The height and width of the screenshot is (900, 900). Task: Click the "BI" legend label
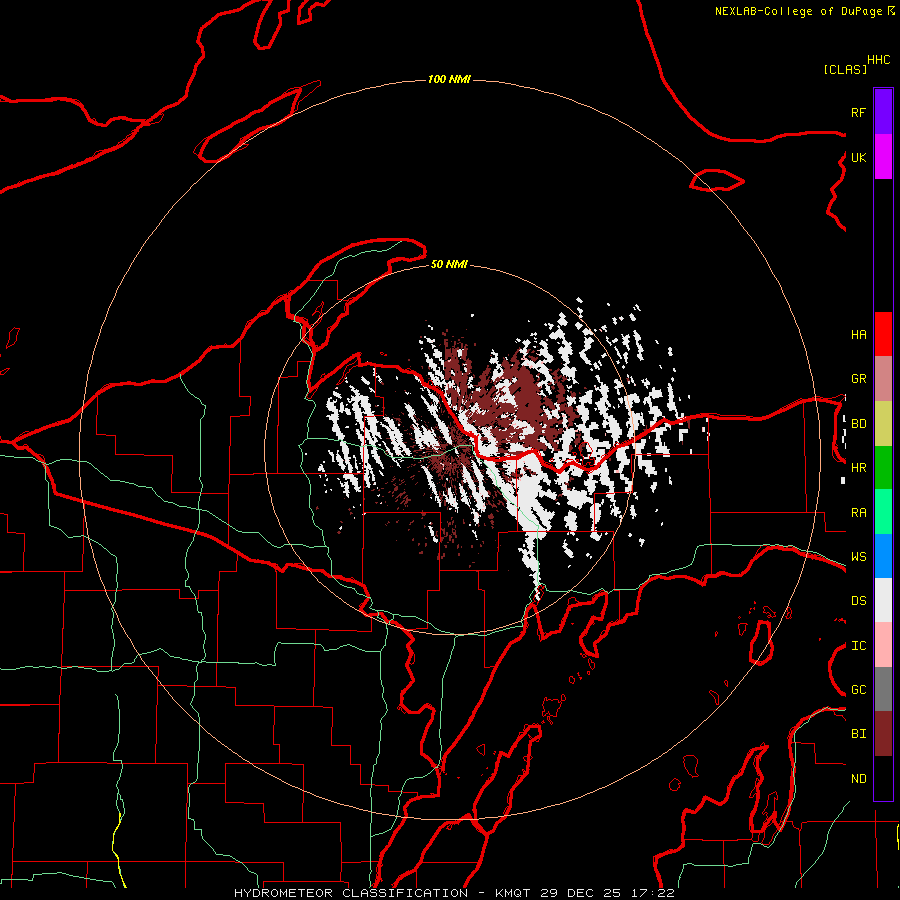[858, 734]
